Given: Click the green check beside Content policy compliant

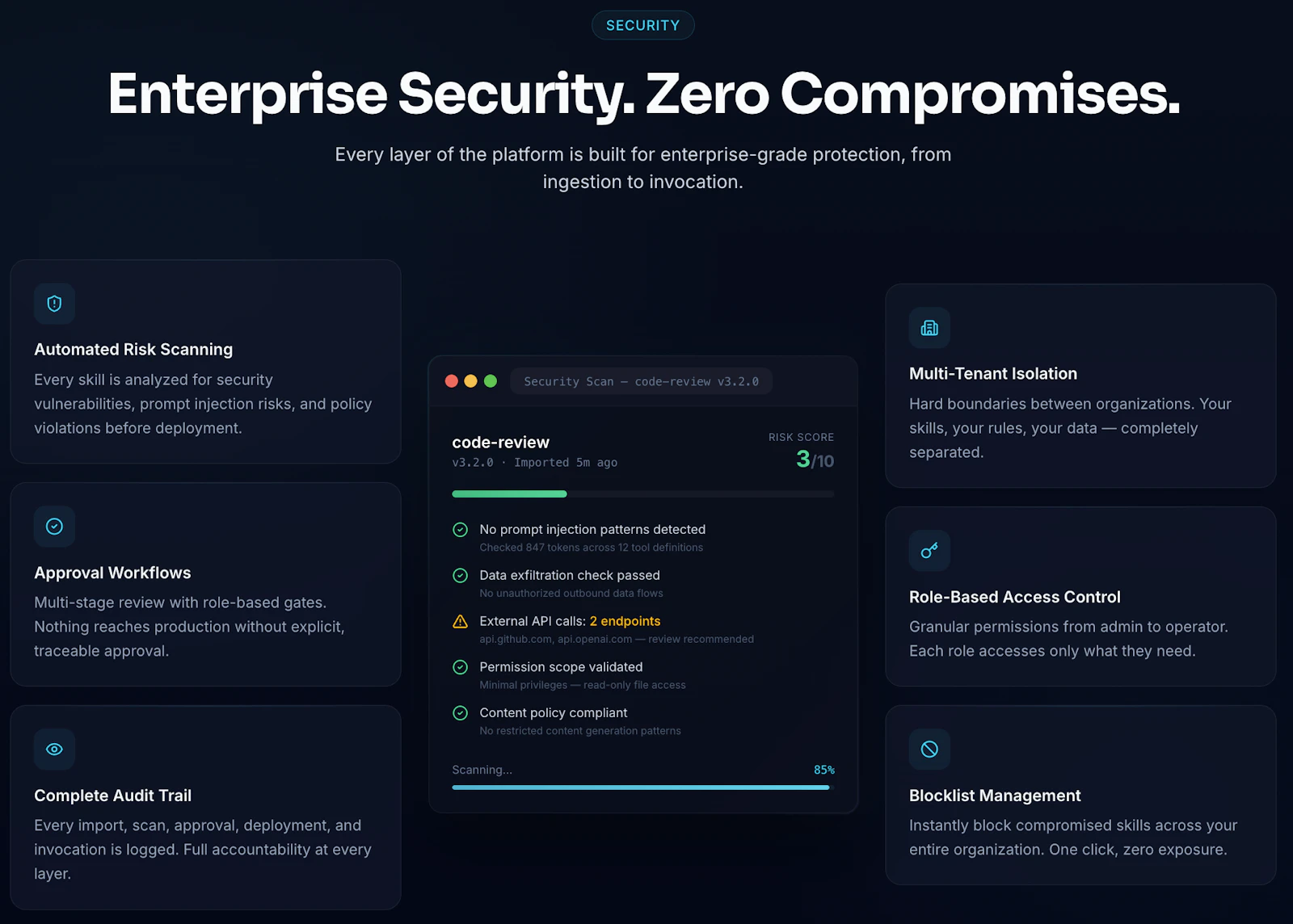Looking at the screenshot, I should [x=460, y=713].
